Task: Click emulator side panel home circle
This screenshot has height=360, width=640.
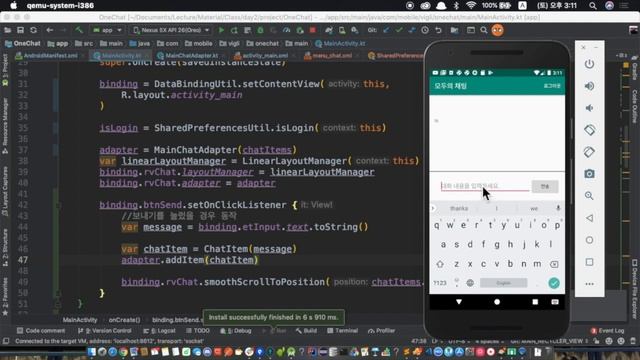Action: [589, 240]
